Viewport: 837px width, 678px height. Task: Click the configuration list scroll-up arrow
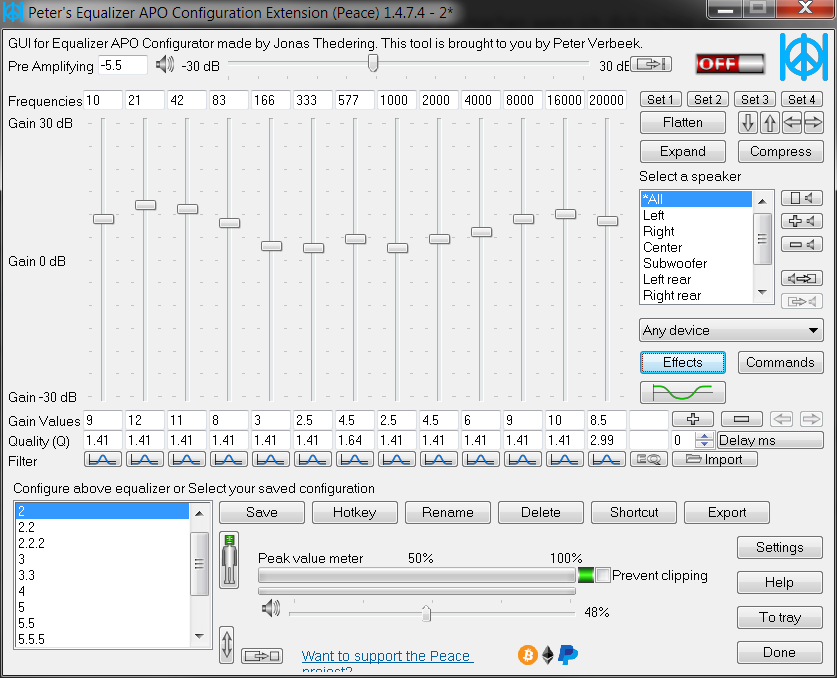click(x=199, y=514)
